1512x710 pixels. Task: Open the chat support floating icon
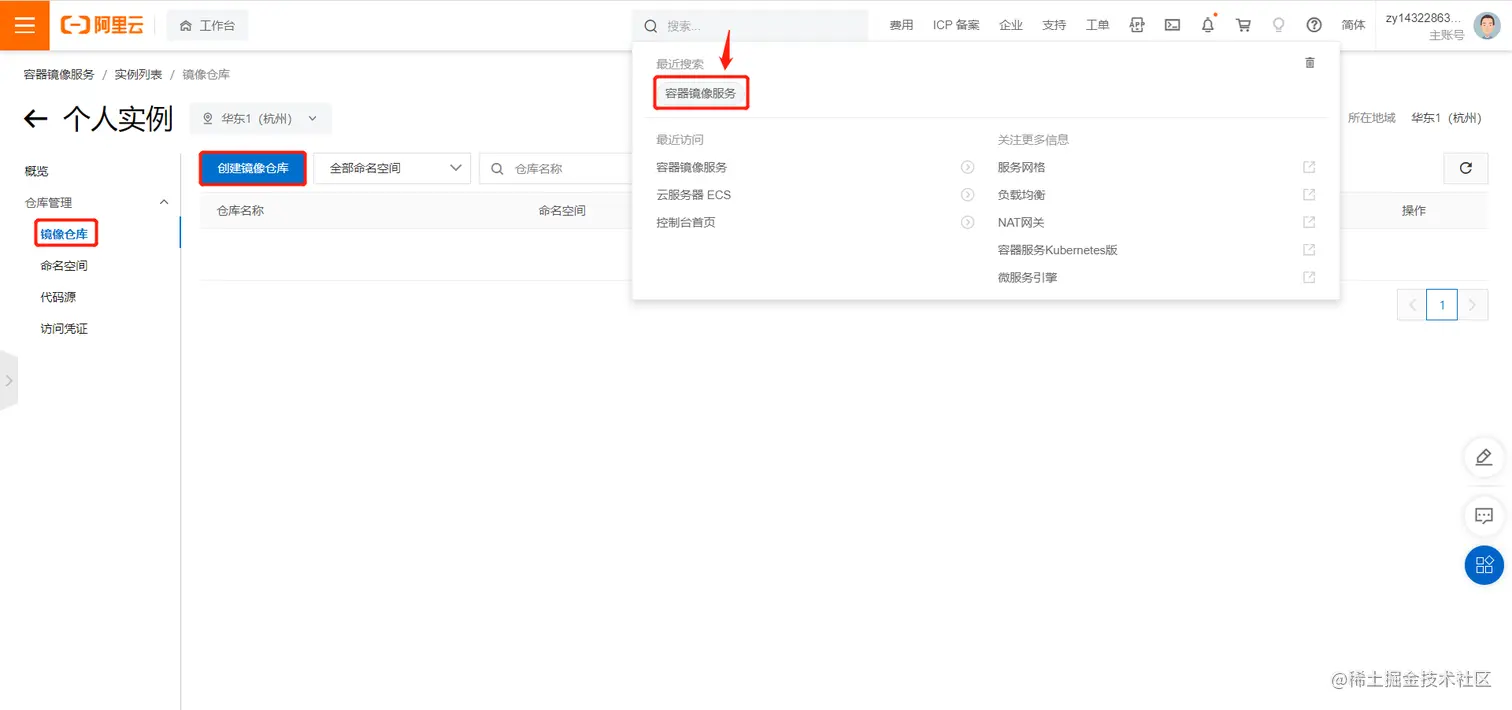pos(1484,516)
